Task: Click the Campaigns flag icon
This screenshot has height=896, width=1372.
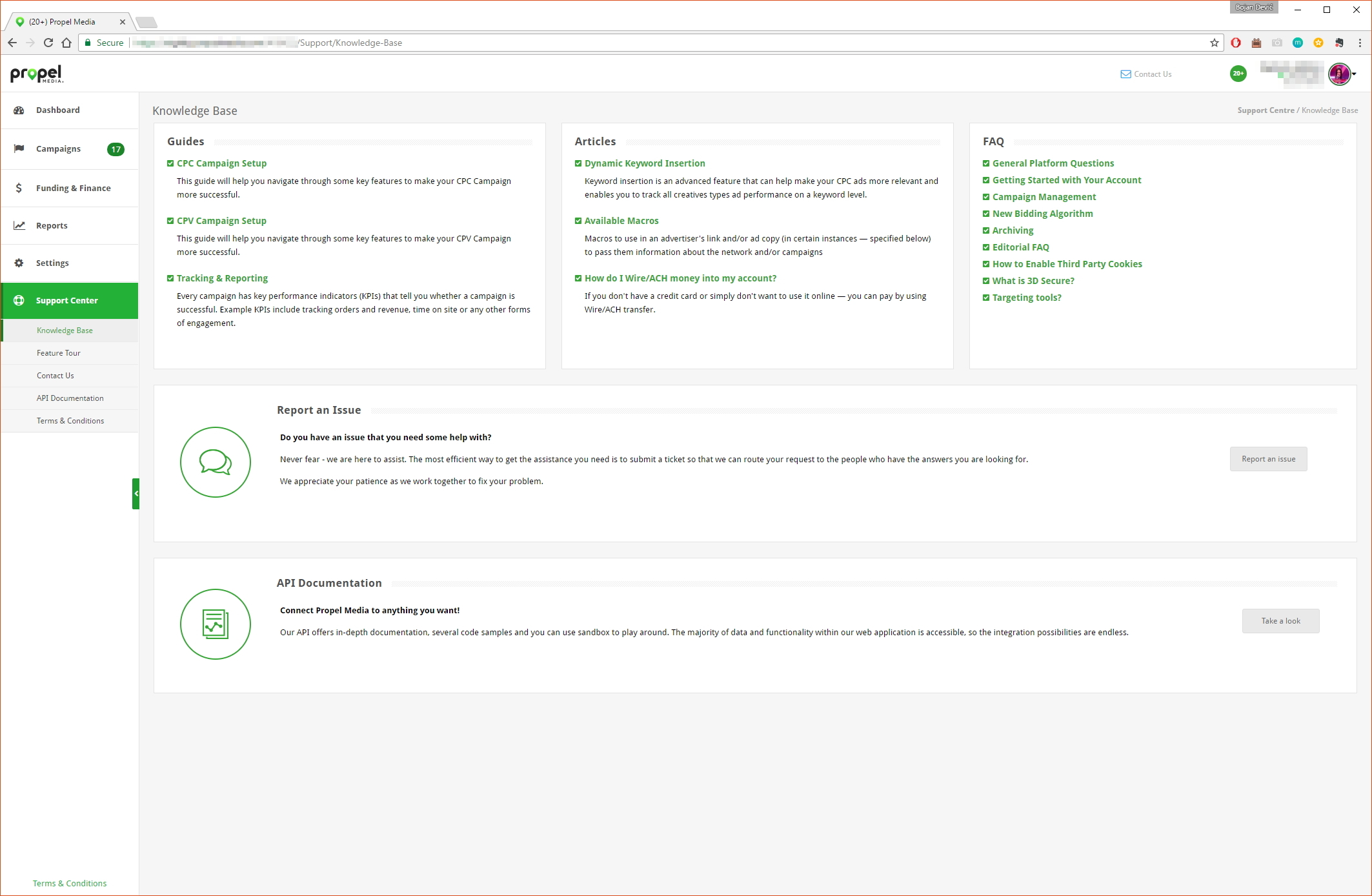Action: pos(19,148)
